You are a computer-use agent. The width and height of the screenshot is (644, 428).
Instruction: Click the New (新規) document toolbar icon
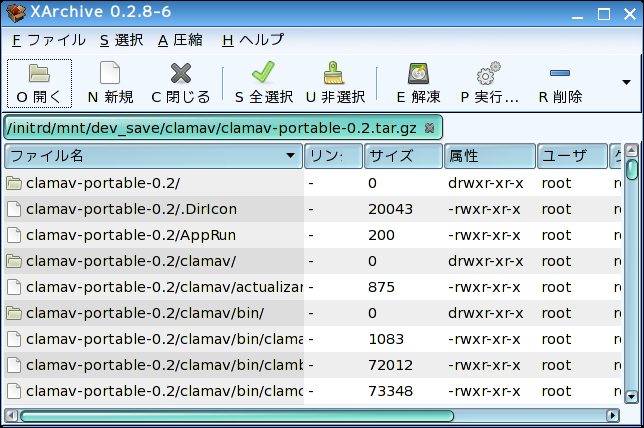(110, 73)
